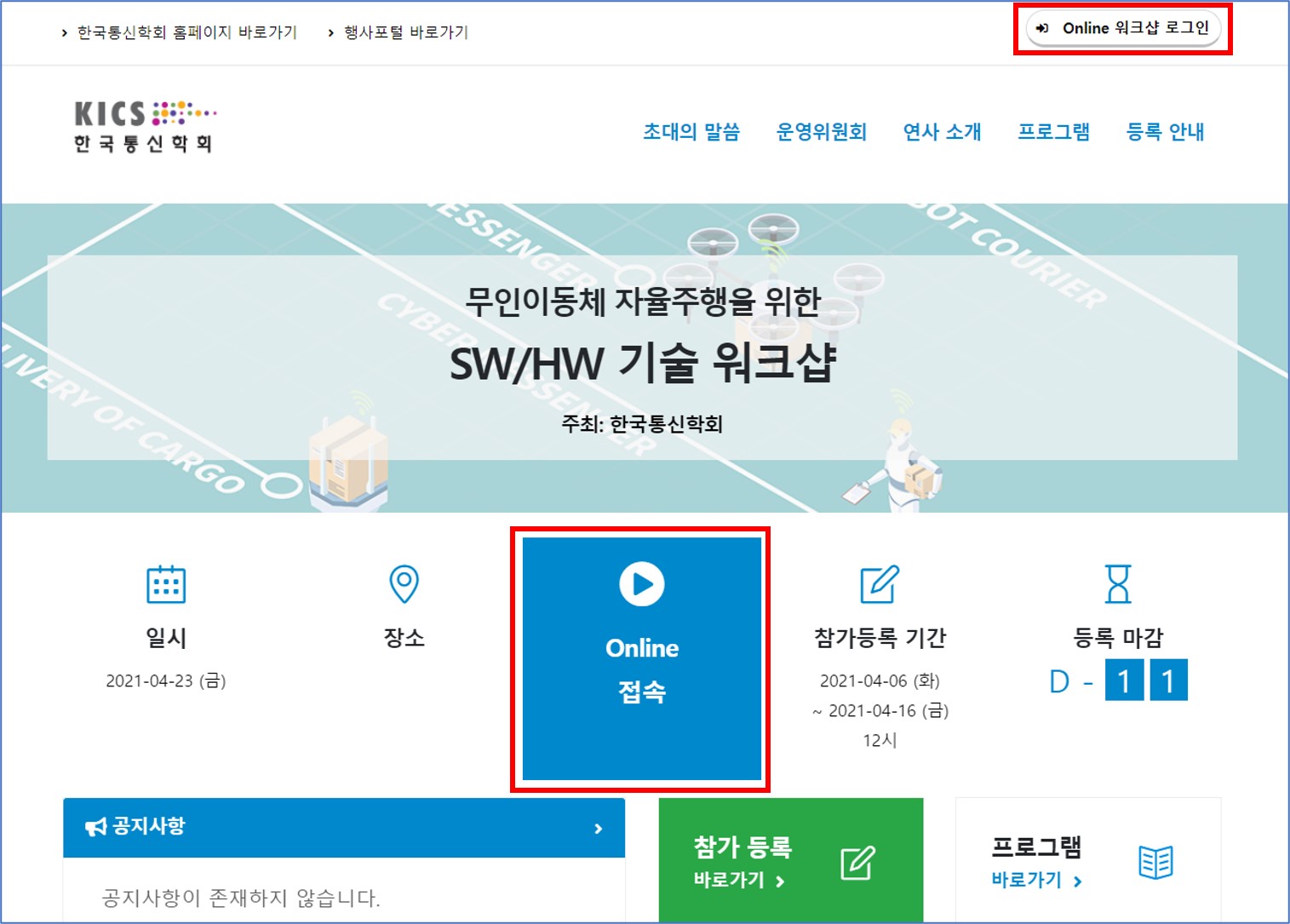The height and width of the screenshot is (924, 1290).
Task: Open the 초대의 말씀 menu
Action: coord(691,132)
